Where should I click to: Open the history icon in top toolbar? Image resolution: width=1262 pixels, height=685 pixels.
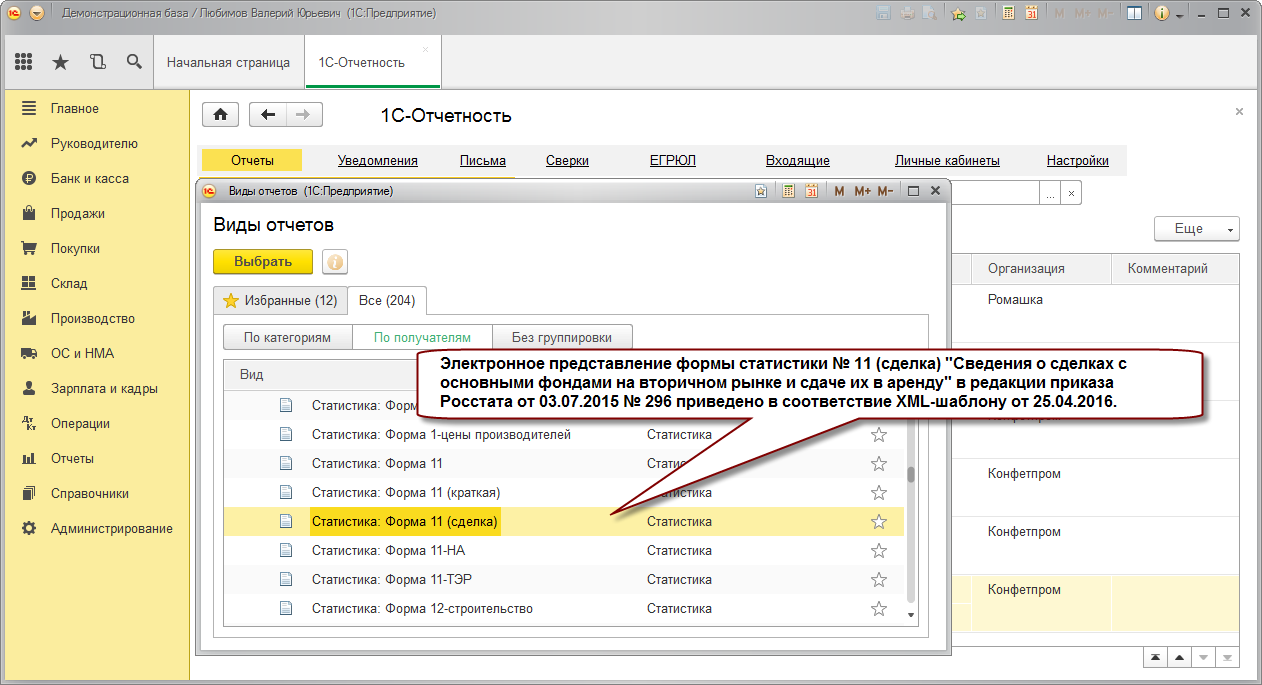(97, 62)
